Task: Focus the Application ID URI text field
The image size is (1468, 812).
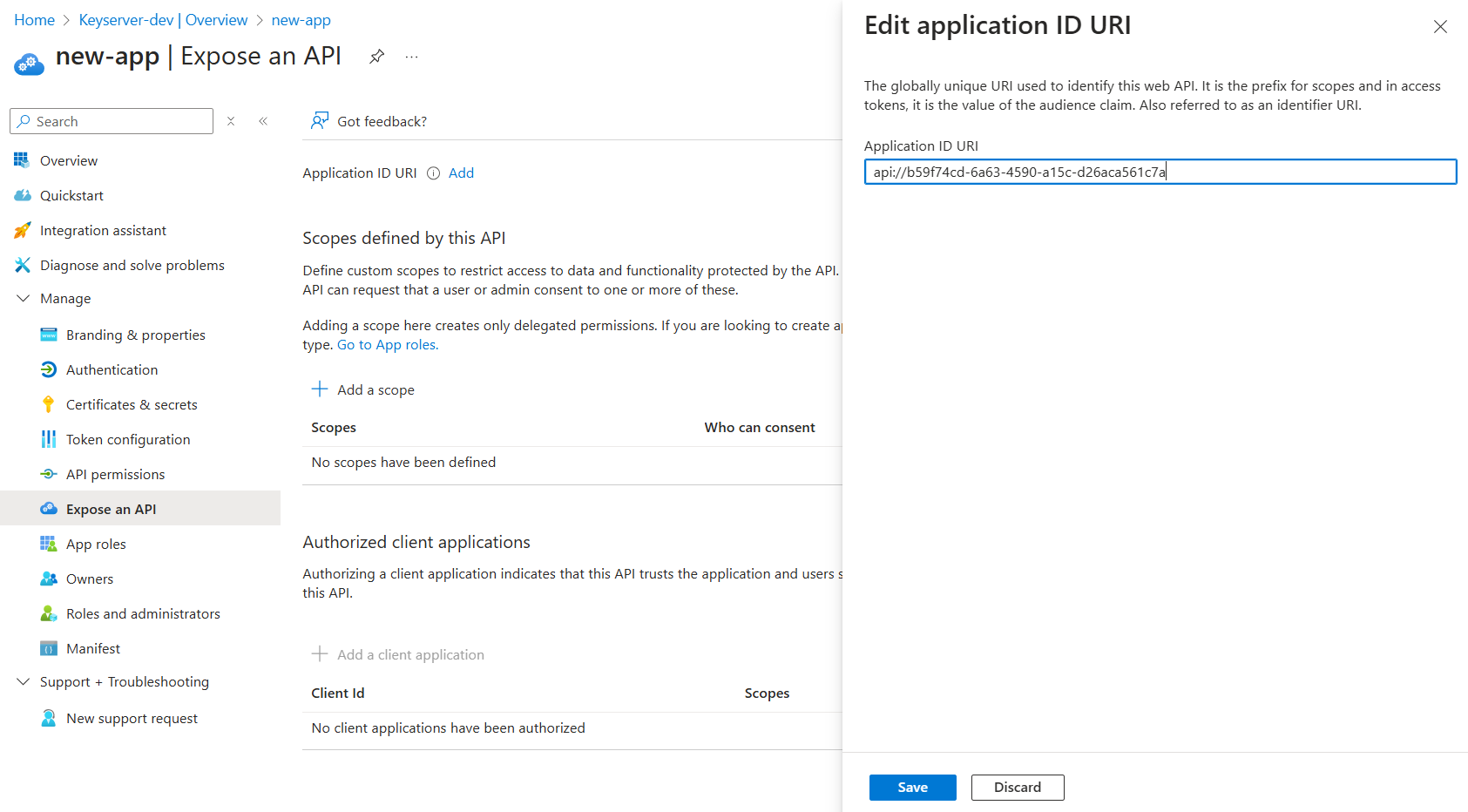Action: tap(1159, 173)
